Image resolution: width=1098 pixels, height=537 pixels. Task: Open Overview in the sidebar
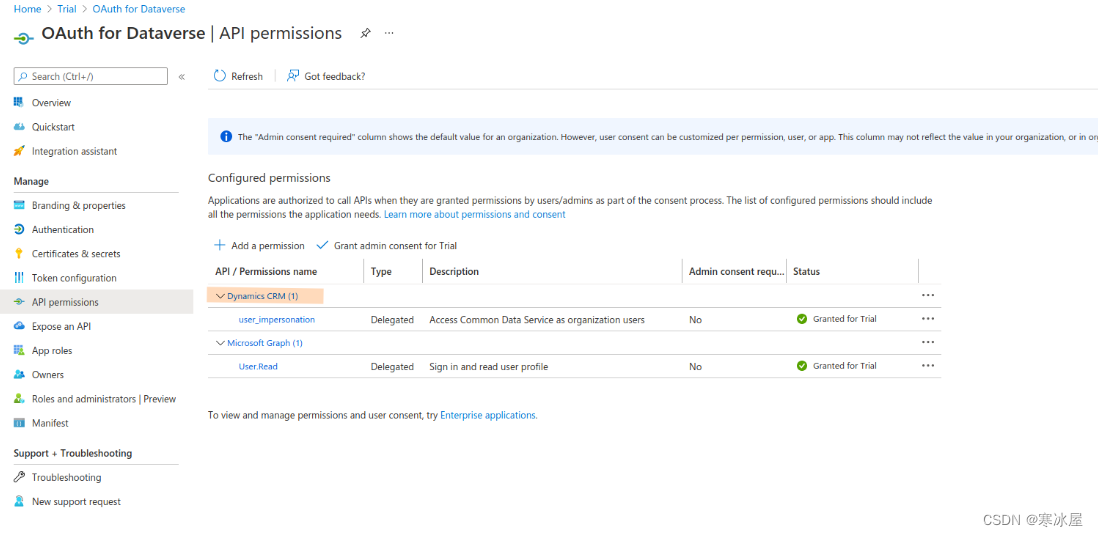click(51, 103)
